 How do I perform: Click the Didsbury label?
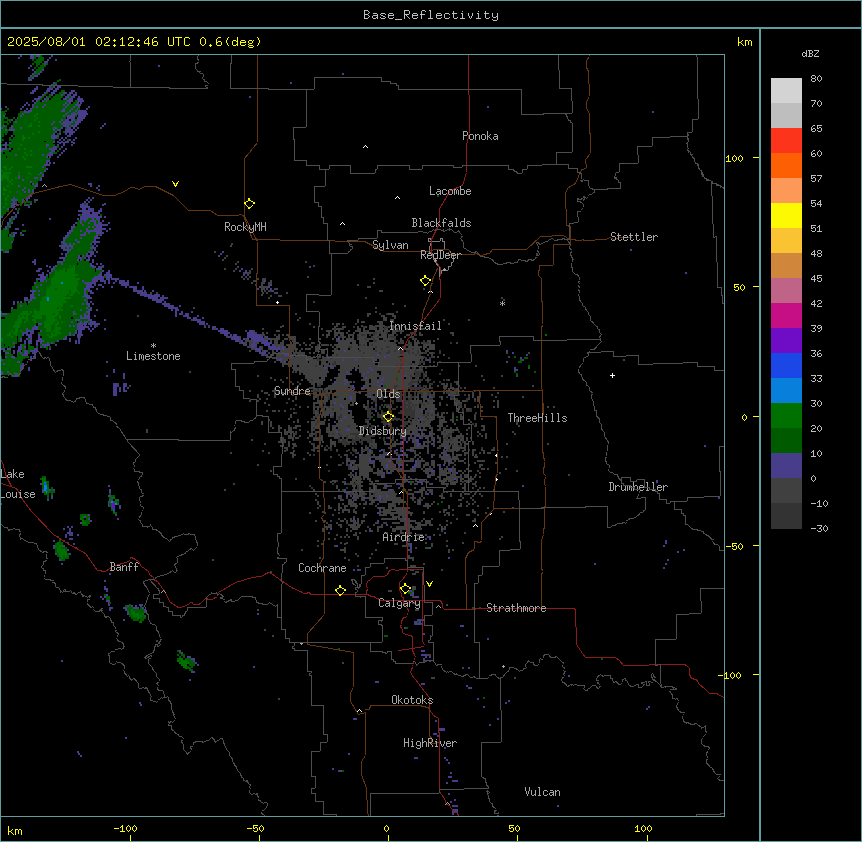pos(383,431)
